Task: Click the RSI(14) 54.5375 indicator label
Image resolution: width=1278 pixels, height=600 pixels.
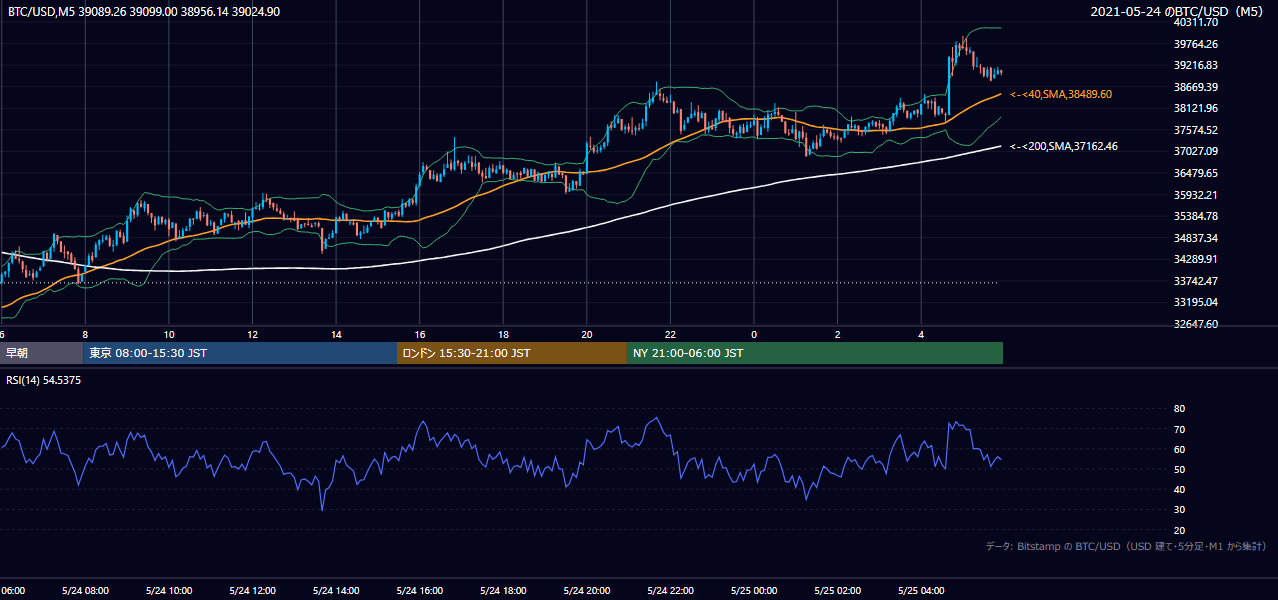Action: (45, 380)
